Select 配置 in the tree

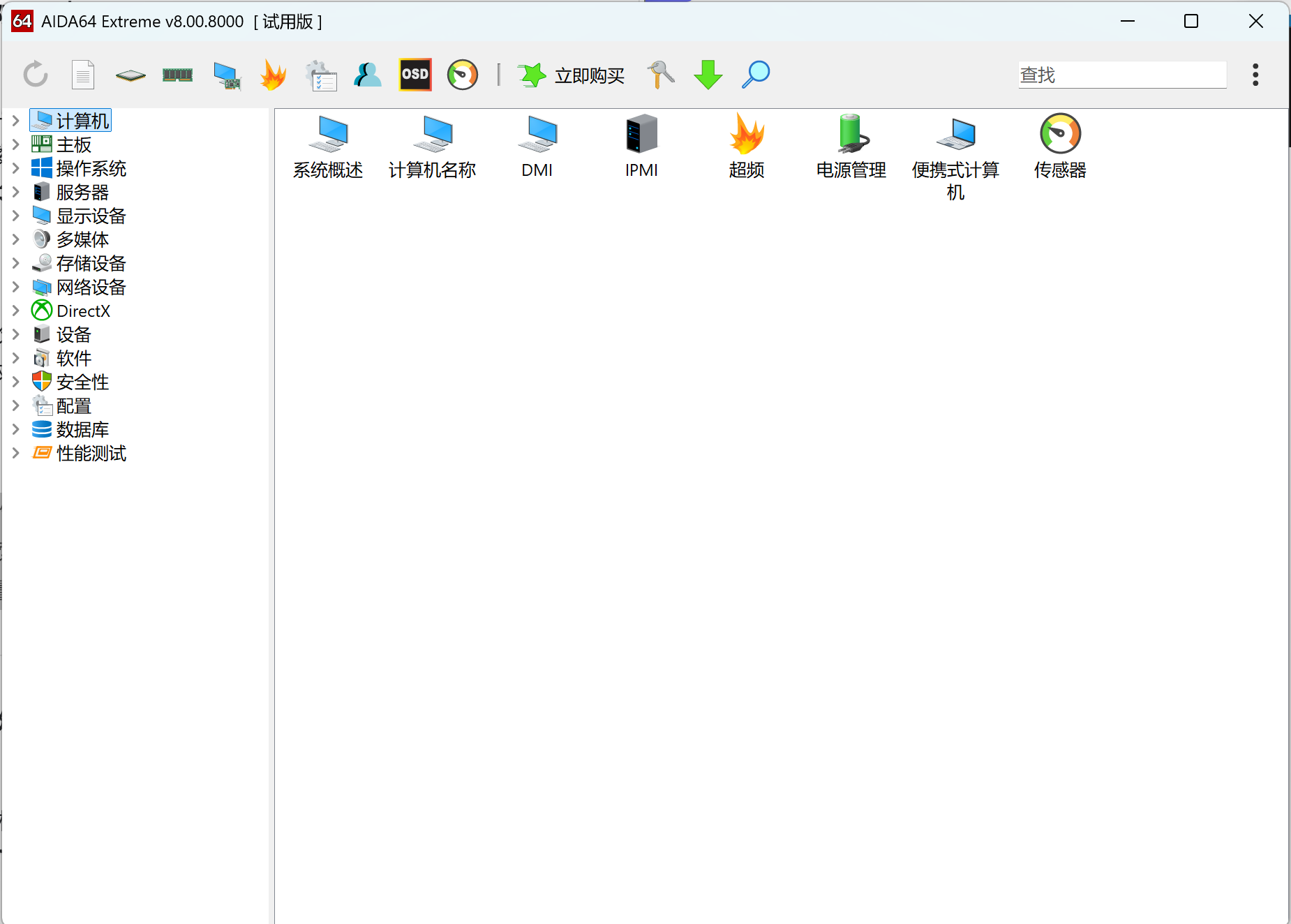click(62, 405)
